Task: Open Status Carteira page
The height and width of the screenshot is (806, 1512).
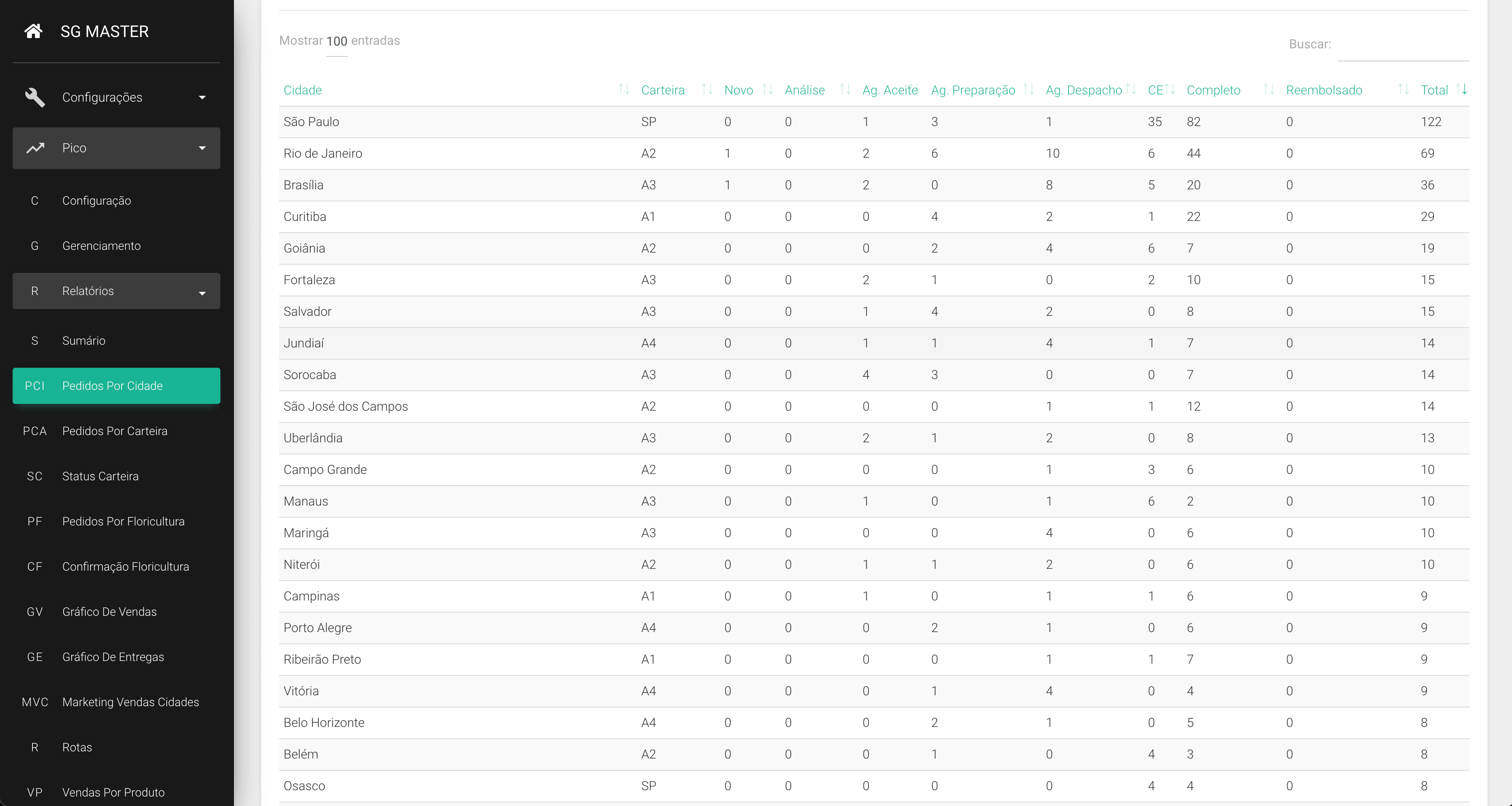Action: [100, 476]
